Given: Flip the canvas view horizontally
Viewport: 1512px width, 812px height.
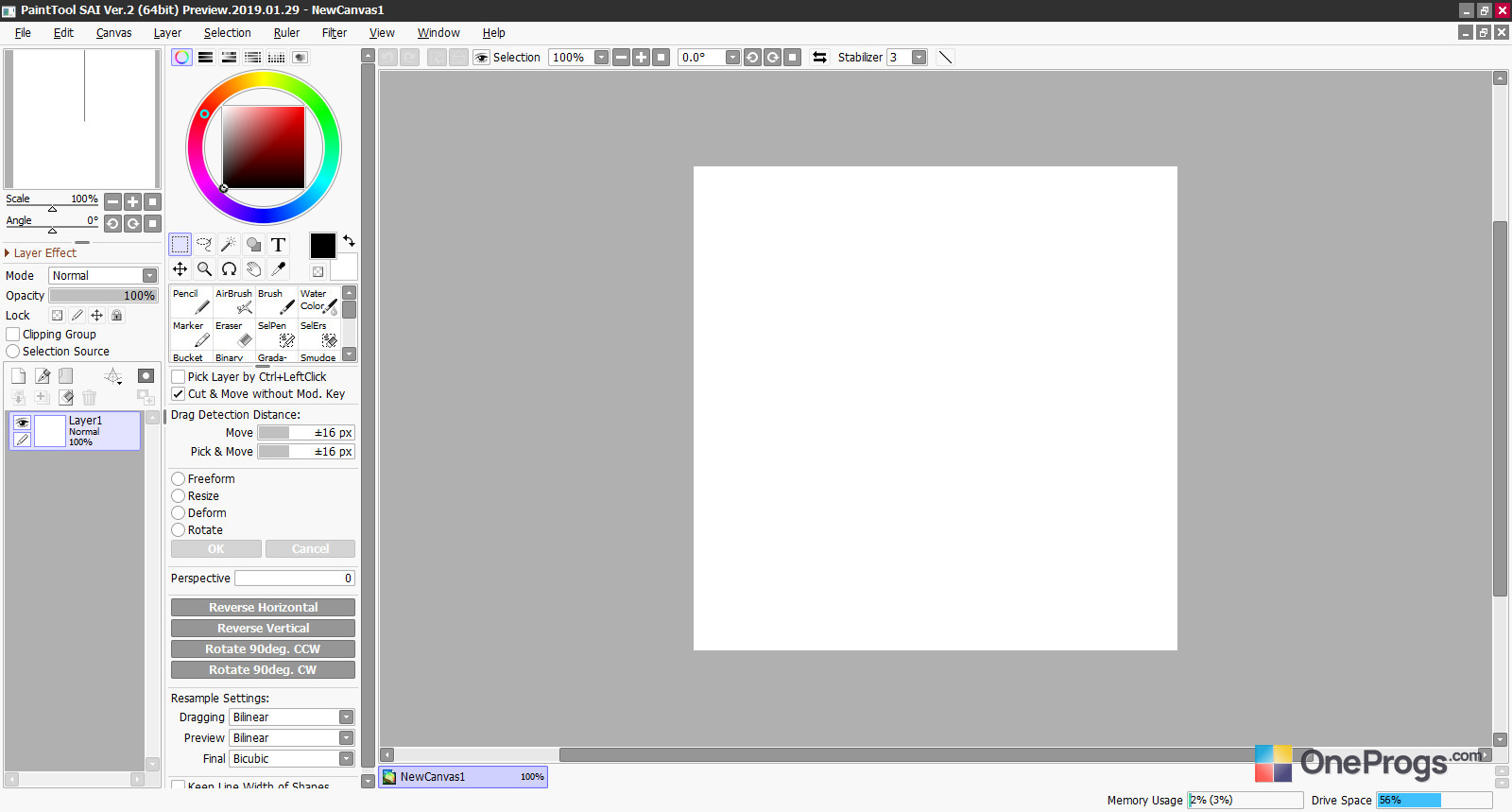Looking at the screenshot, I should 819,58.
